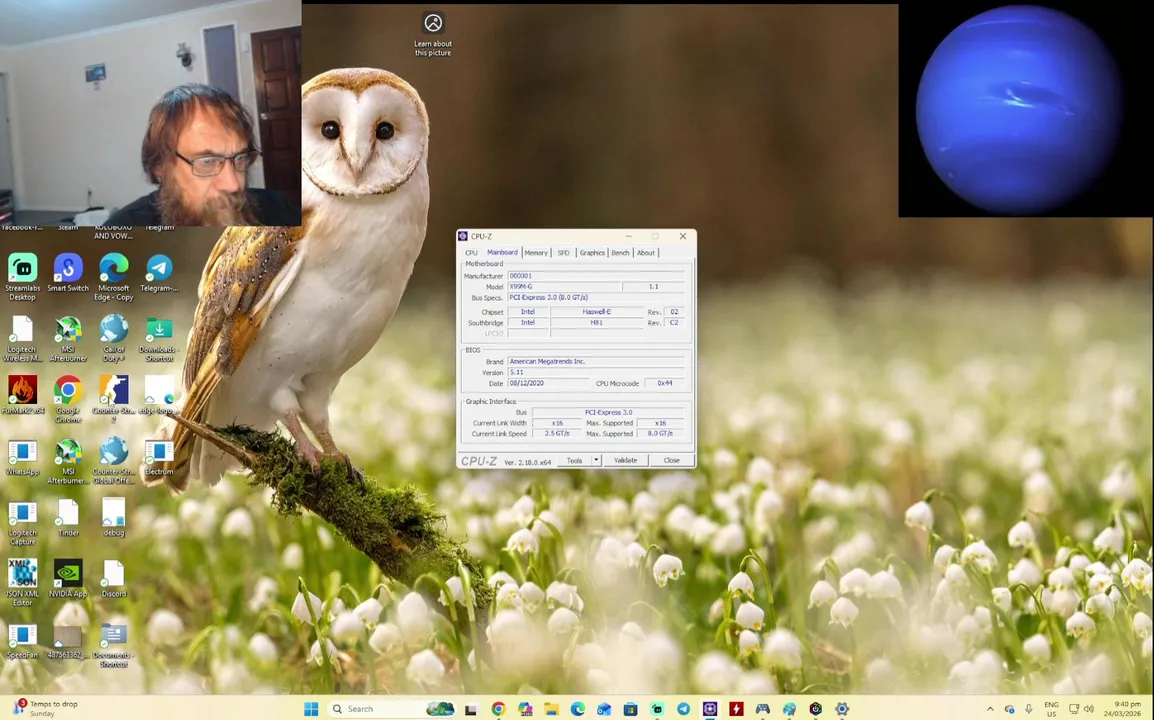
Task: Select the Electrum desktop icon
Action: coord(159,456)
